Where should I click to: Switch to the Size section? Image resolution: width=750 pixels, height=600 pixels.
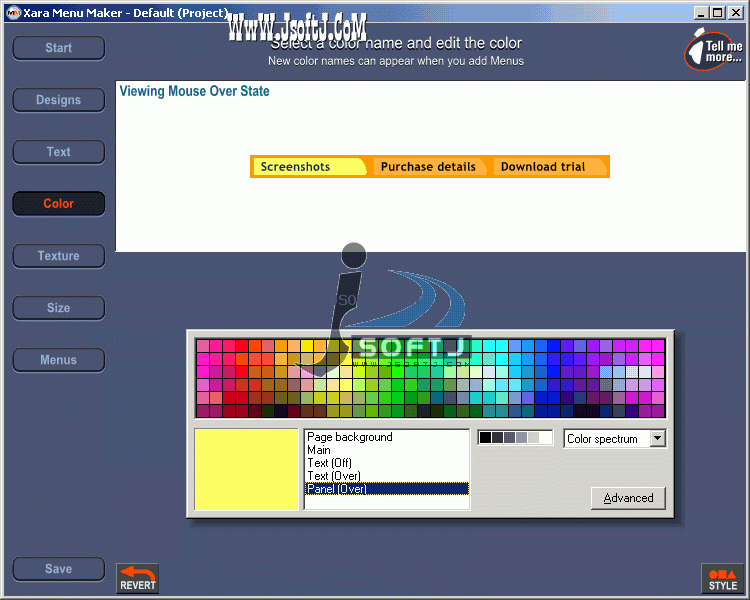(58, 308)
